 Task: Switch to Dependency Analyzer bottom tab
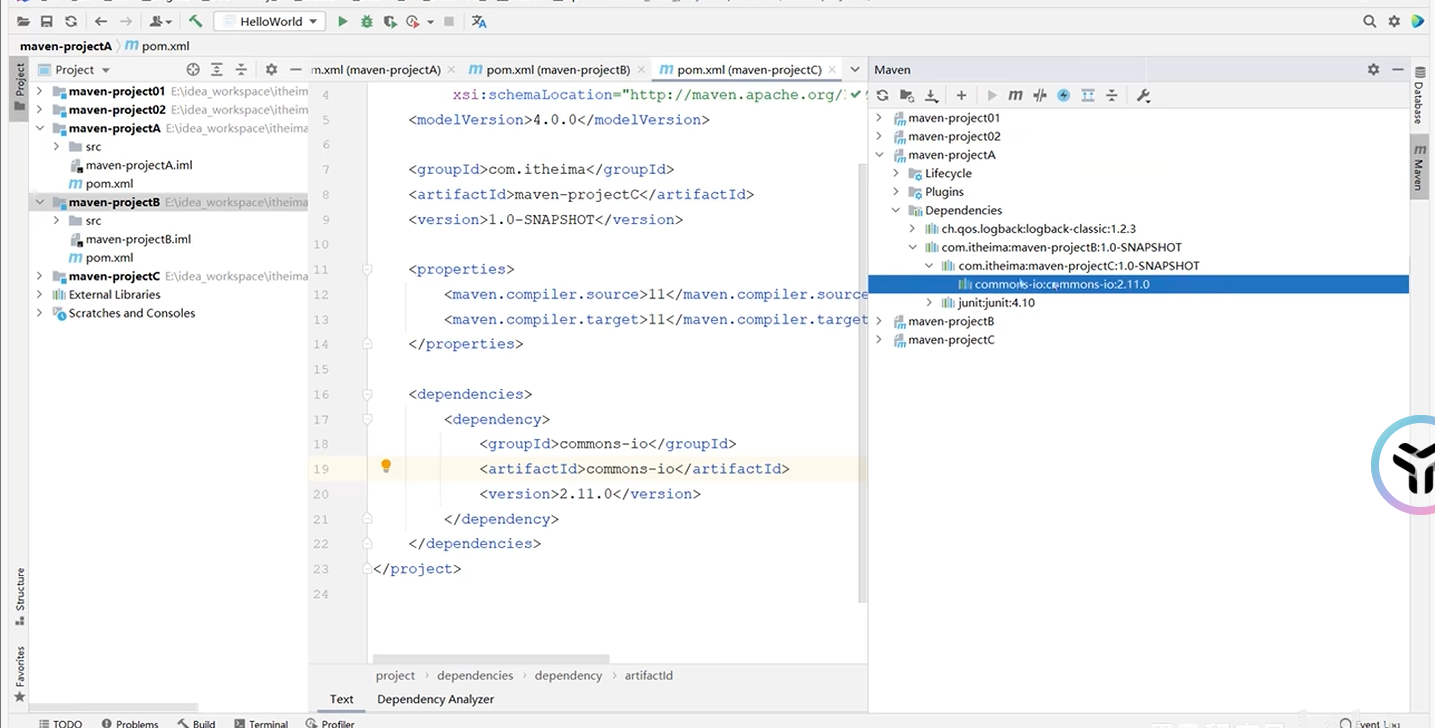435,699
